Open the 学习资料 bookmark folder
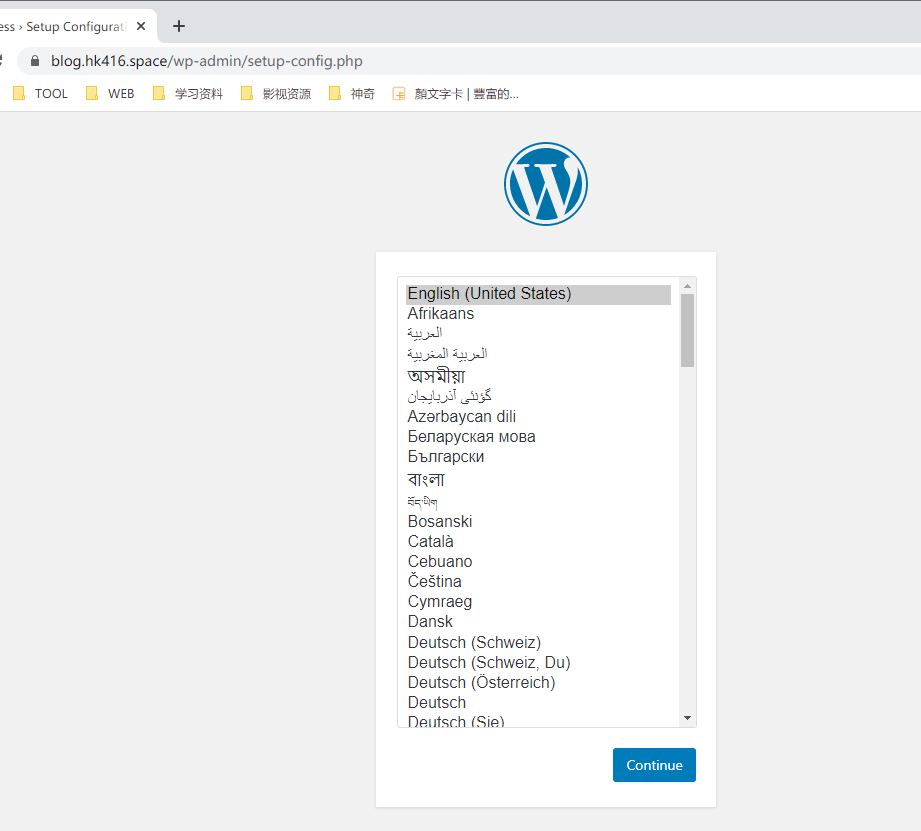 (x=188, y=93)
